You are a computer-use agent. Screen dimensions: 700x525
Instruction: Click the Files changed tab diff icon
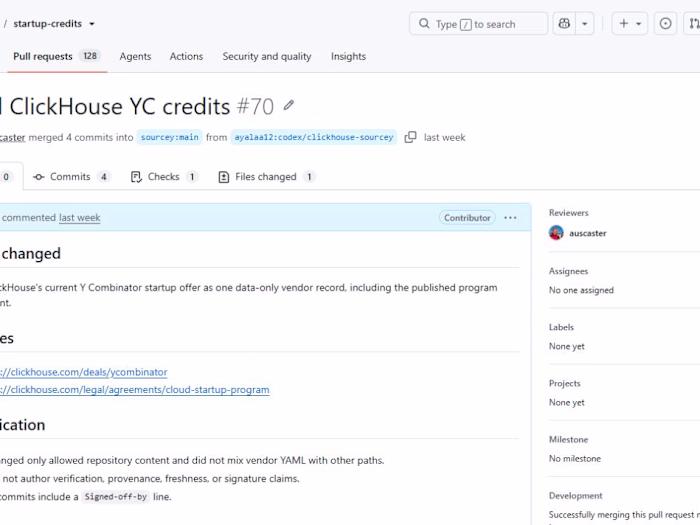click(224, 177)
